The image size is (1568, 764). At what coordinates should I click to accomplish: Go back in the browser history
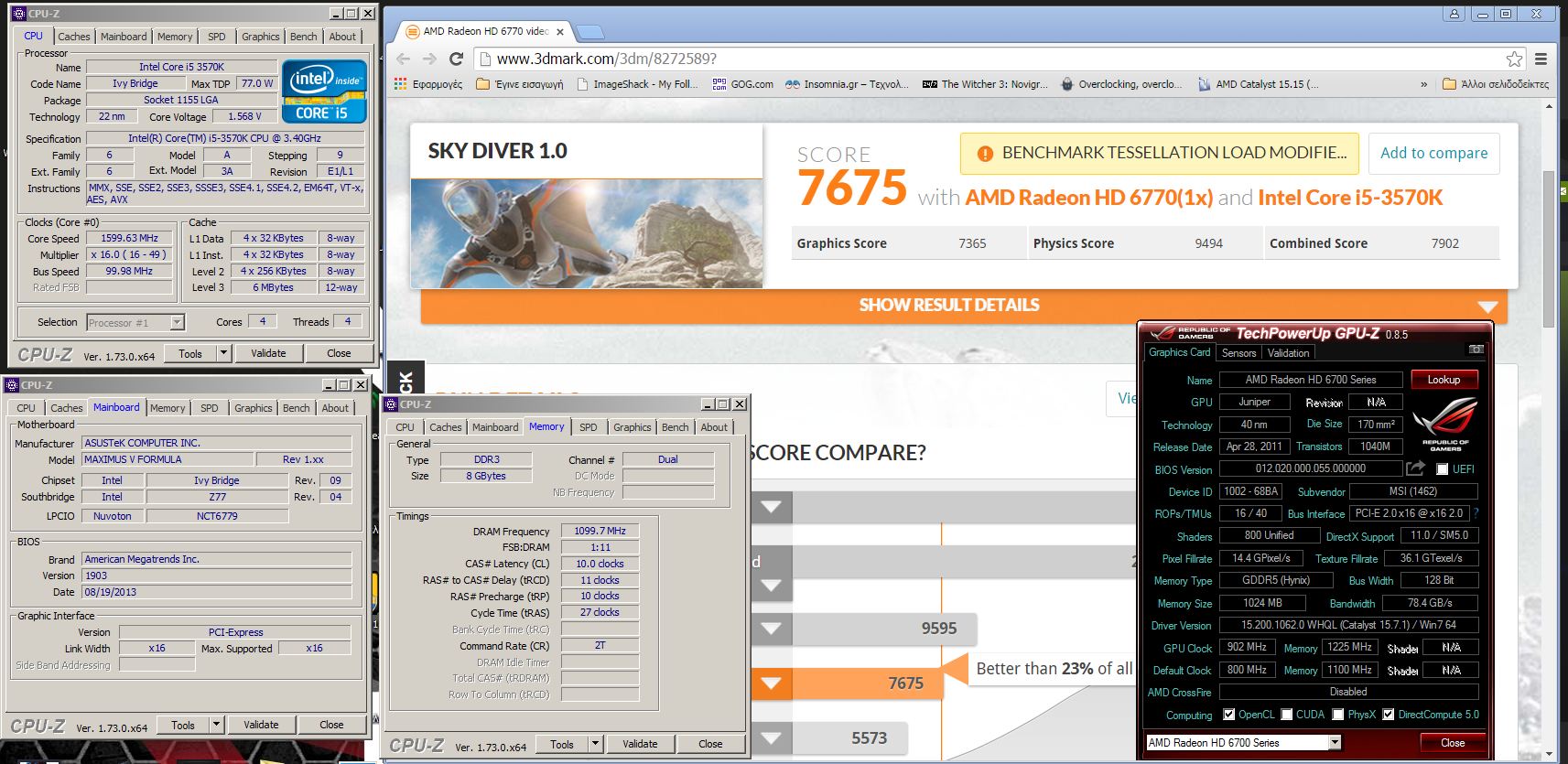point(404,59)
